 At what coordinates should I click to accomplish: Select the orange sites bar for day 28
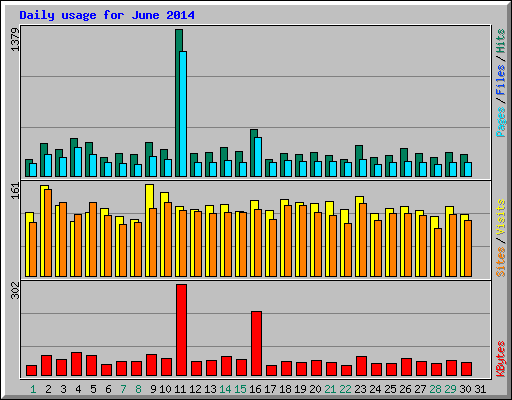pyautogui.click(x=438, y=252)
